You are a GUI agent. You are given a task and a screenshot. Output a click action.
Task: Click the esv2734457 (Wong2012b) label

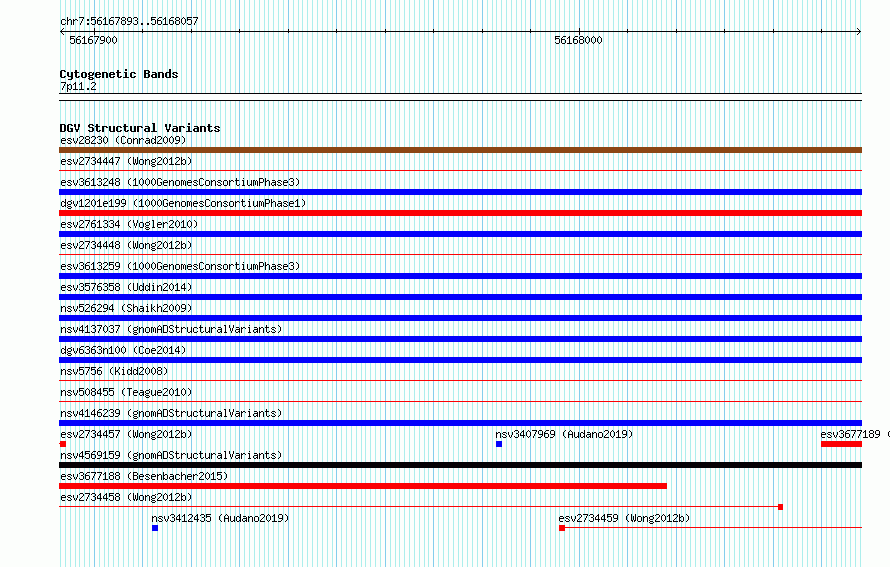tap(126, 434)
